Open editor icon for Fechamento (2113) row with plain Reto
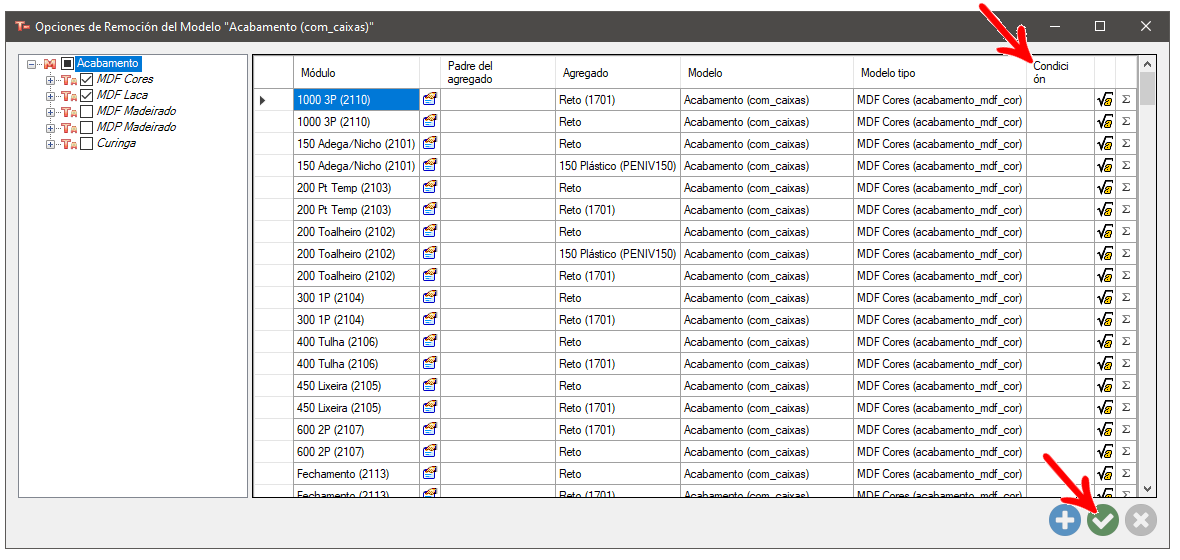 coord(430,474)
